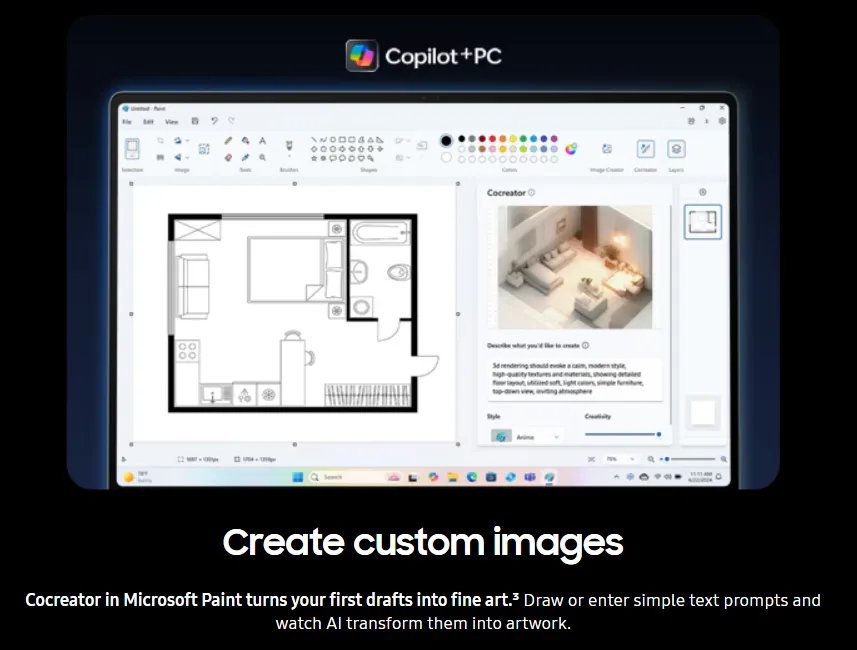This screenshot has height=650, width=857.
Task: Toggle the Layers panel button
Action: click(x=676, y=149)
